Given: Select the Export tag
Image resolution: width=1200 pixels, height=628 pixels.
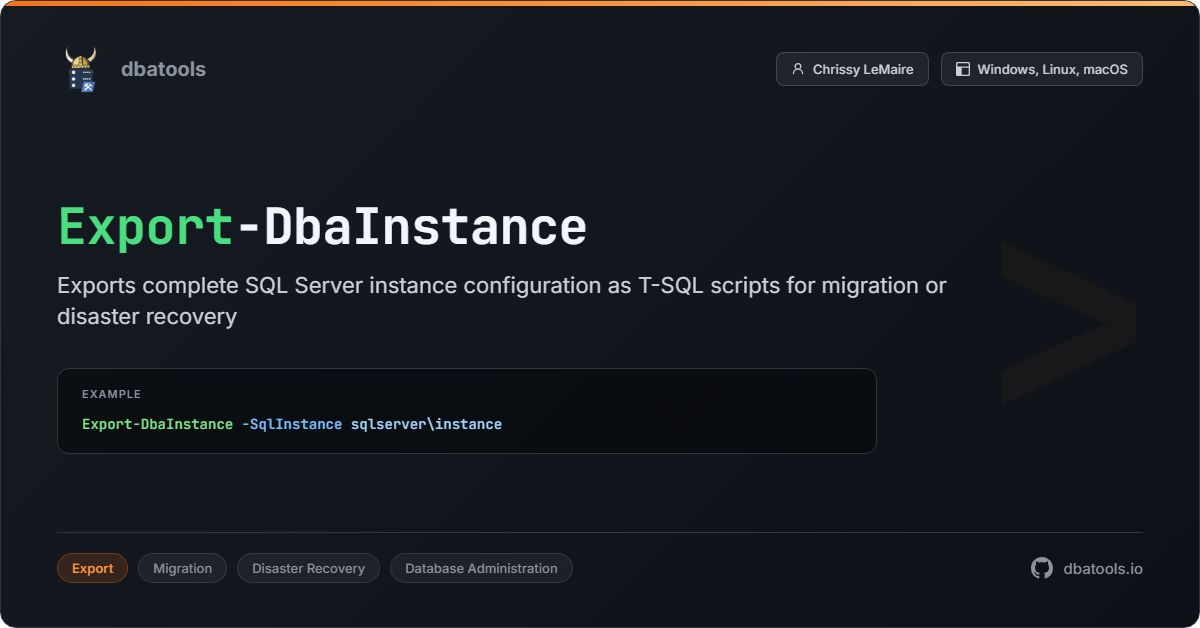Looking at the screenshot, I should coord(93,568).
